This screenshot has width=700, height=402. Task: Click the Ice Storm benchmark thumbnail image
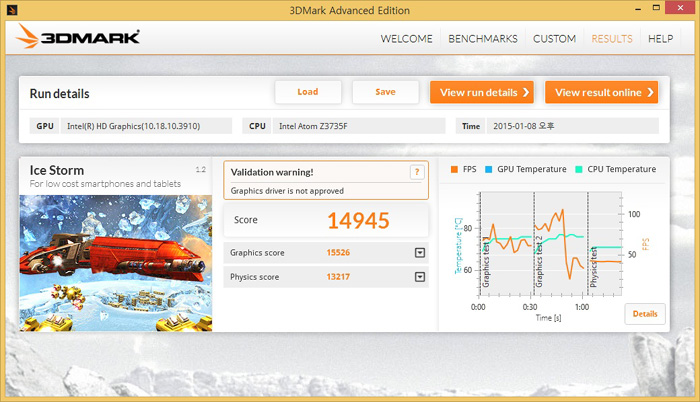[x=116, y=263]
